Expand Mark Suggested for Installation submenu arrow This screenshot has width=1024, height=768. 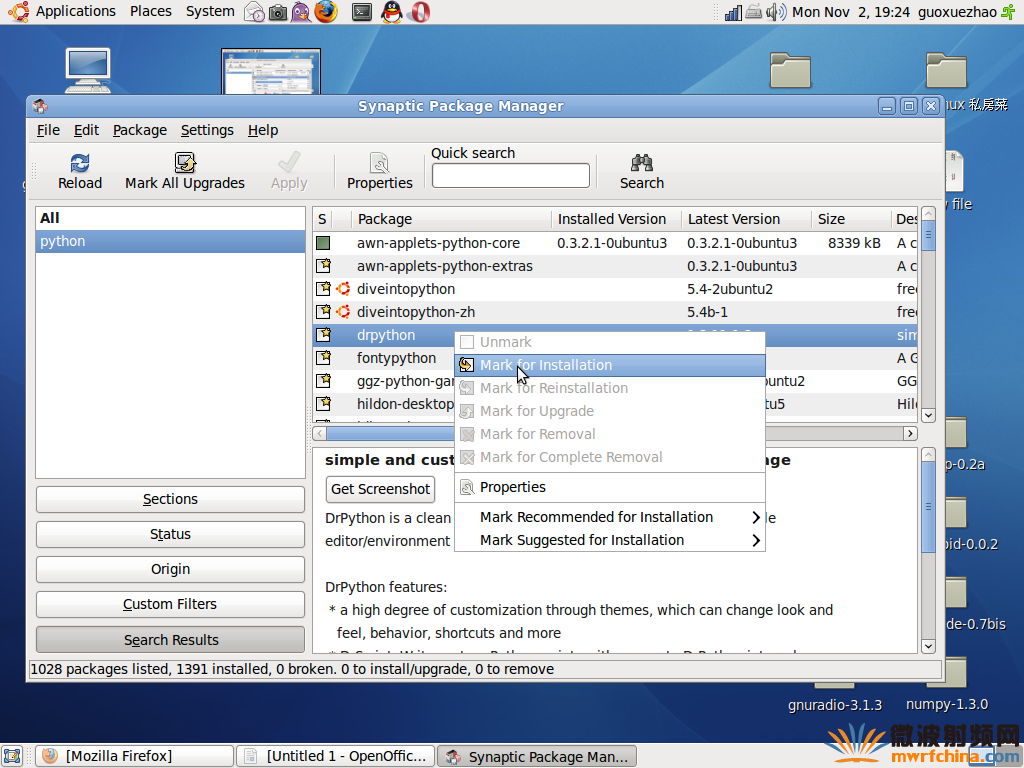pyautogui.click(x=756, y=540)
